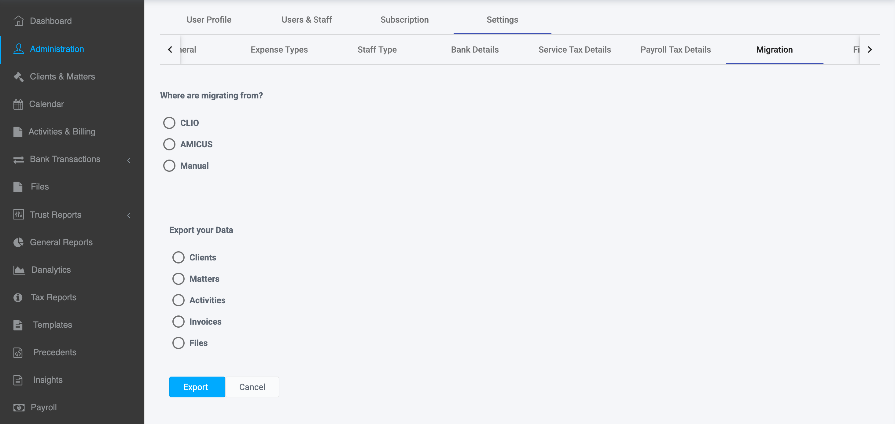Click the 'Export your Data' heading
Screen dimensions: 895x424
[x=201, y=231]
